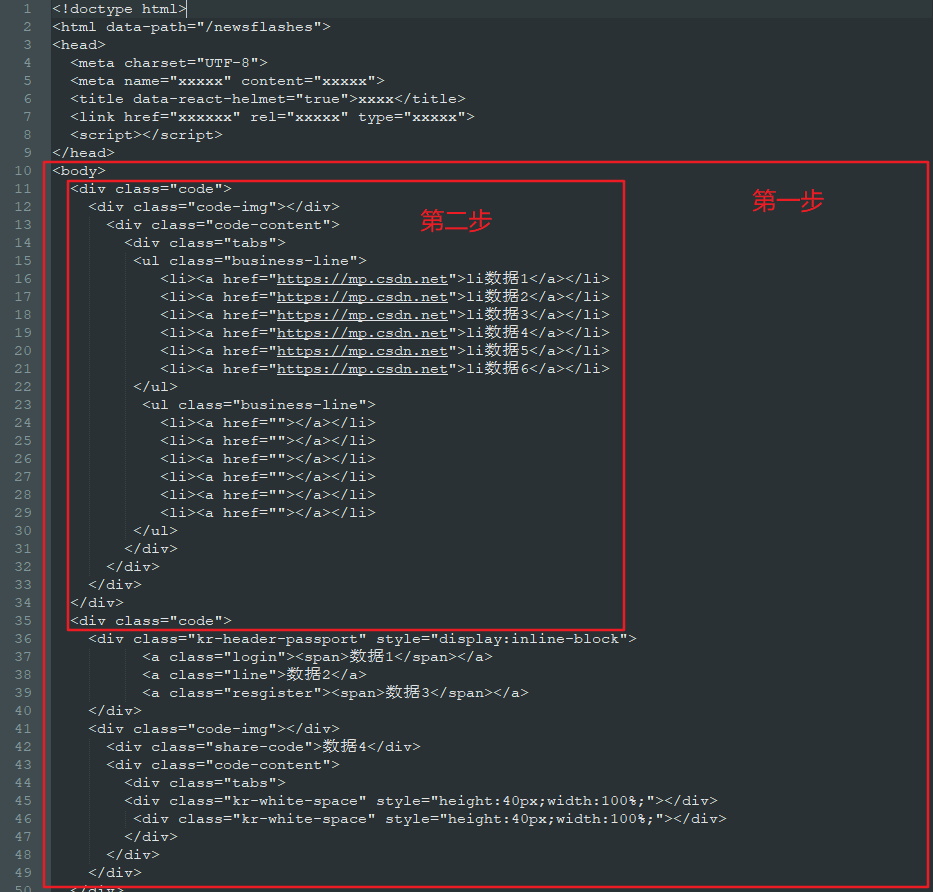
Task: Select the title data-react-helmet line
Action: [x=268, y=99]
